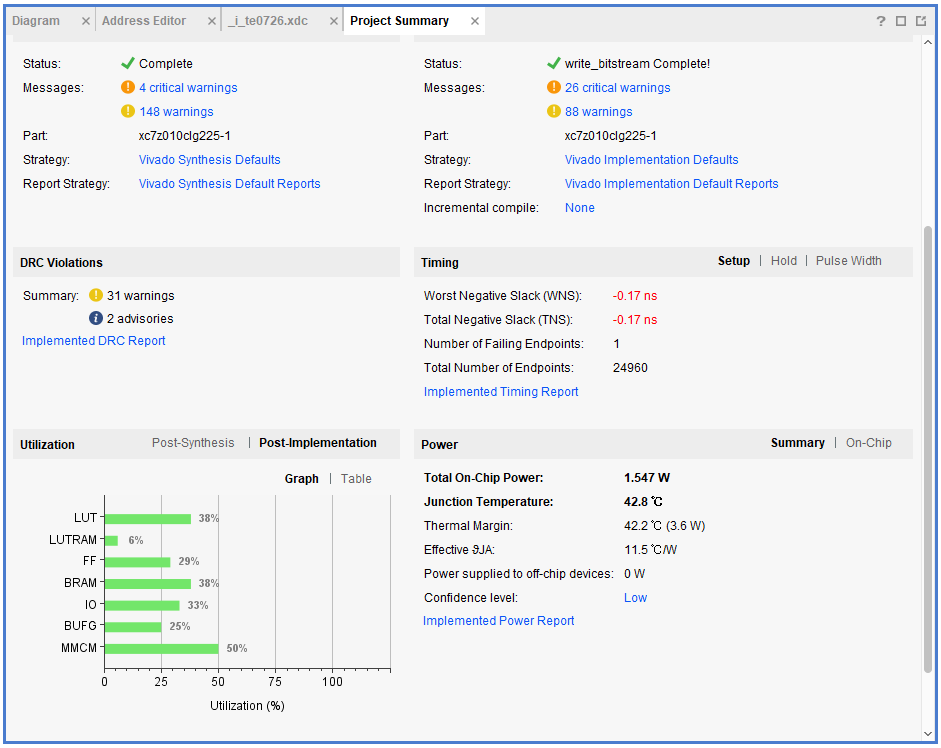
Task: Maximize the Project Summary panel
Action: coord(901,21)
